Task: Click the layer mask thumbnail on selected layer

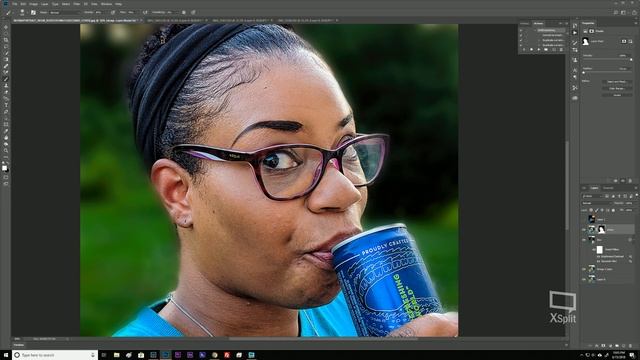Action: (602, 229)
